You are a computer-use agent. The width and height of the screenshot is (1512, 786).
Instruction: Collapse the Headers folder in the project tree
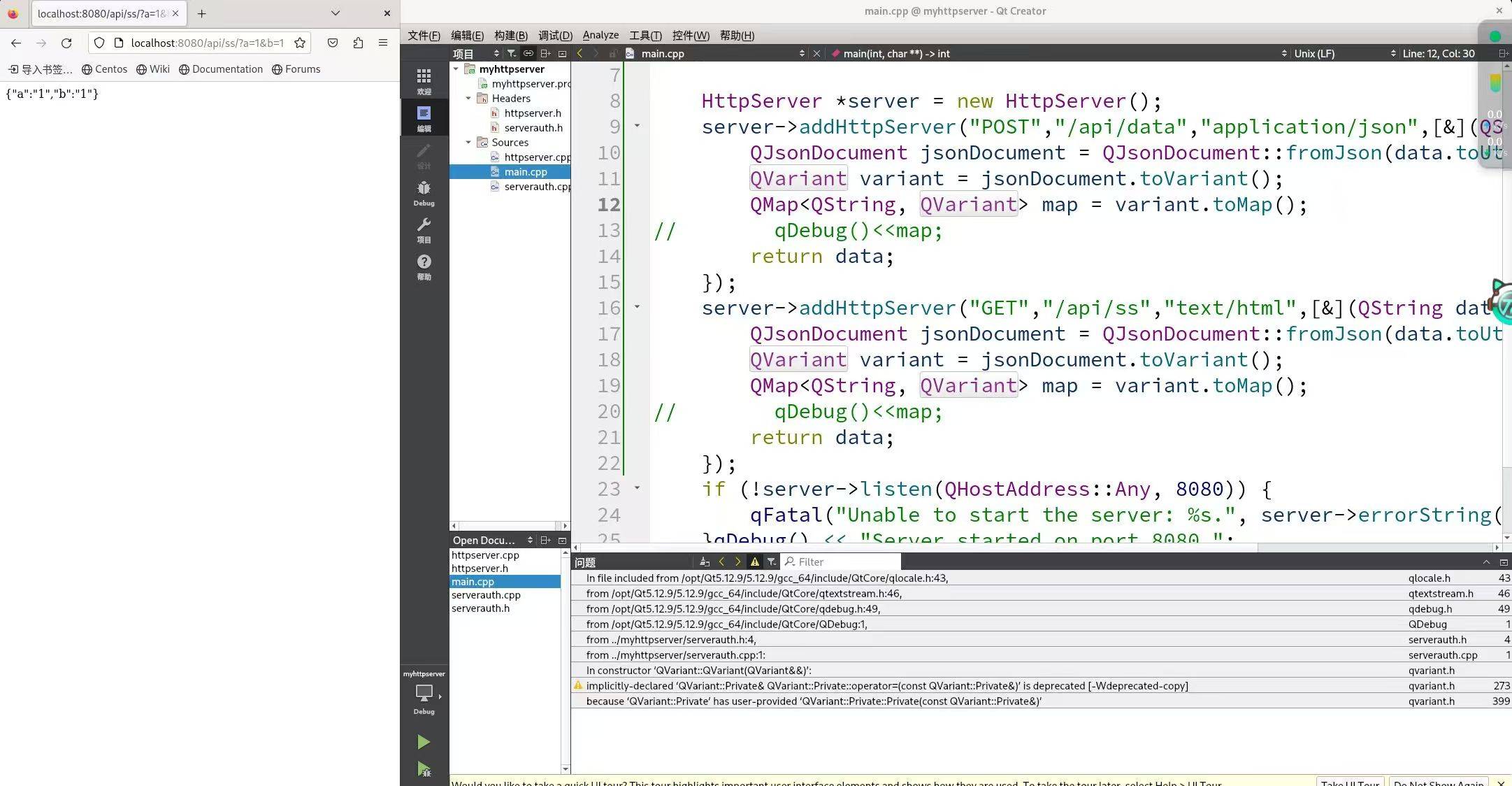coord(468,99)
